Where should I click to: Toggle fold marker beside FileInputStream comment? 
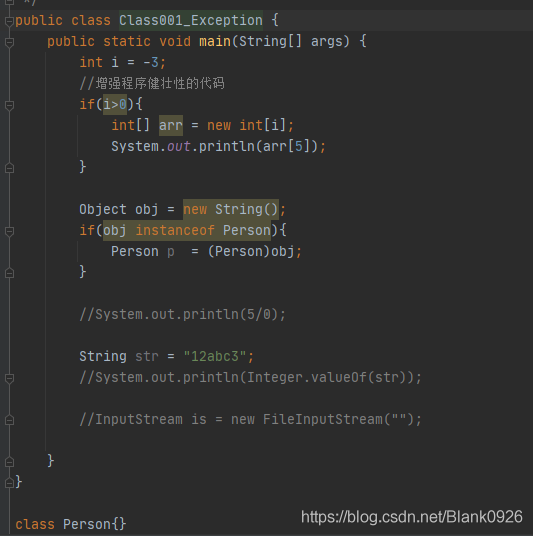coord(9,420)
